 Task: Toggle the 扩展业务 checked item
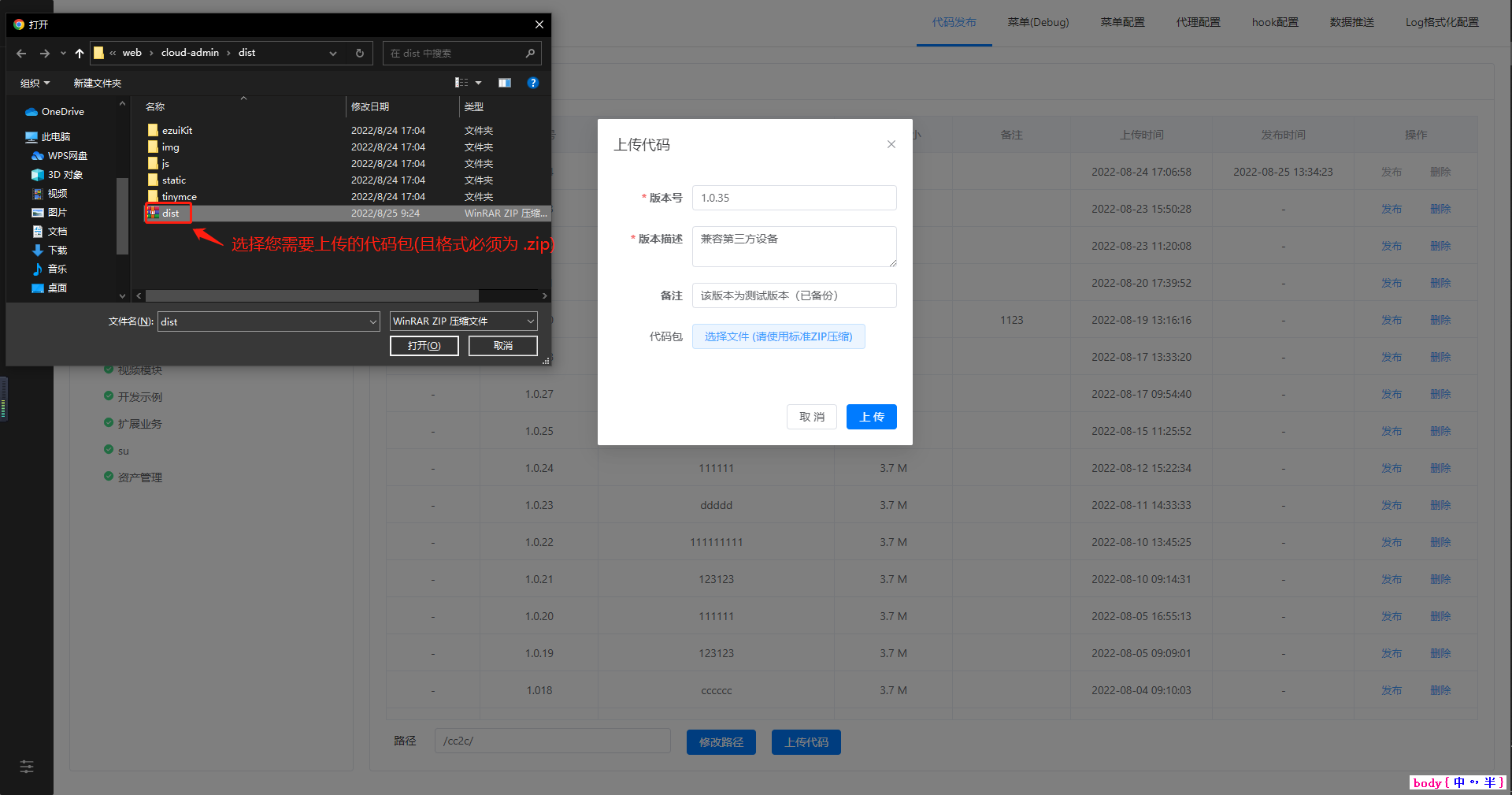109,423
